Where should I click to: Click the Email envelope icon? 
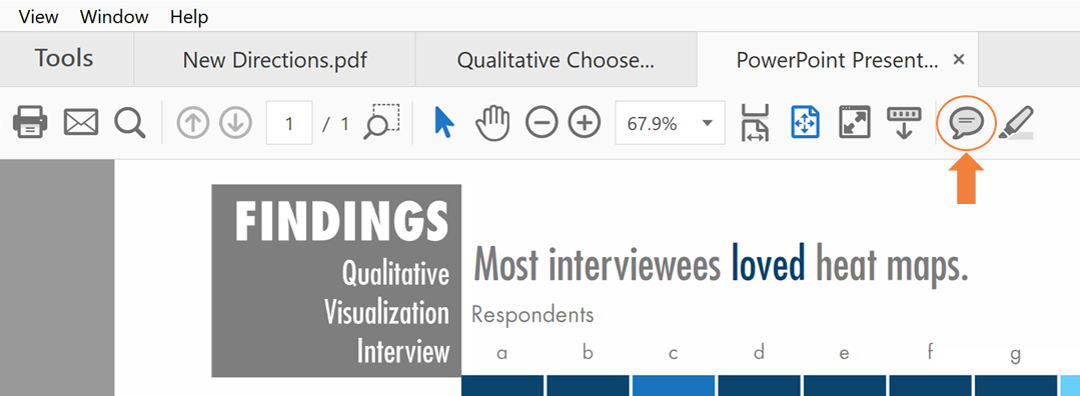click(81, 123)
